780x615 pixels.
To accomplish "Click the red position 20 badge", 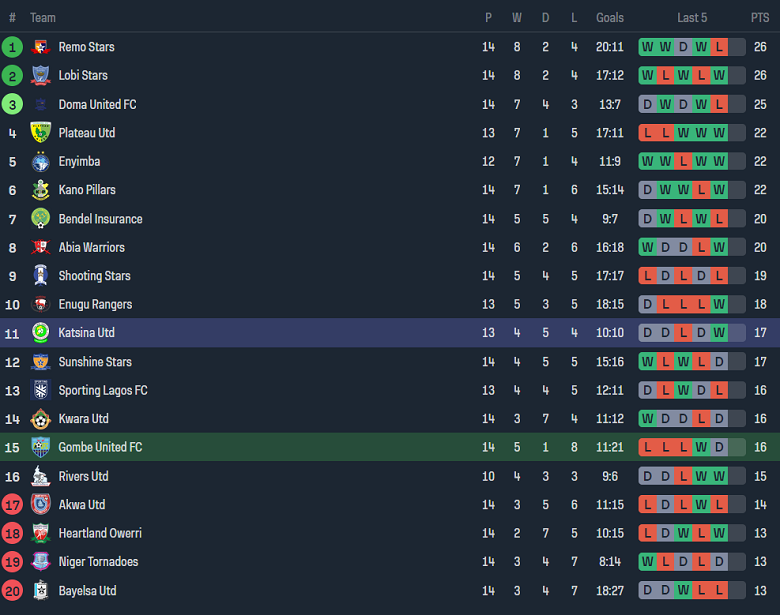I will coord(13,590).
